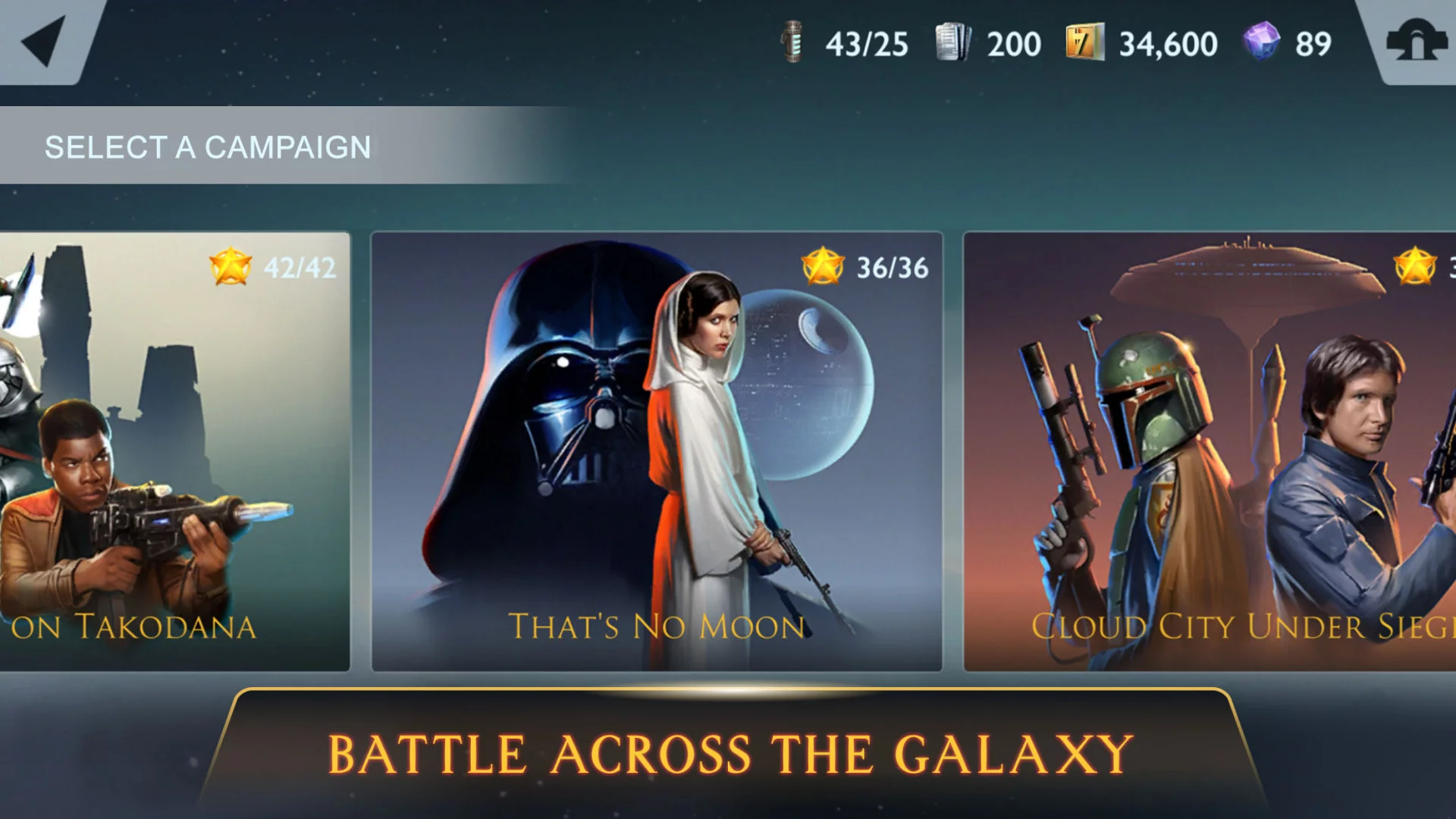Click the 34,600 credits amount
Image resolution: width=1456 pixels, height=819 pixels.
1168,44
